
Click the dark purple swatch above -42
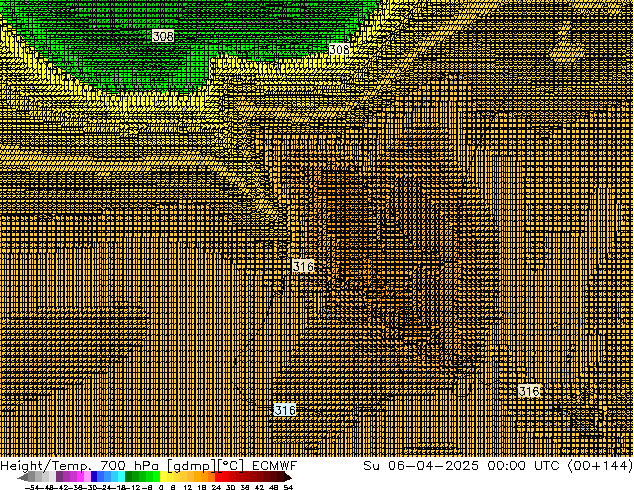pyautogui.click(x=59, y=477)
